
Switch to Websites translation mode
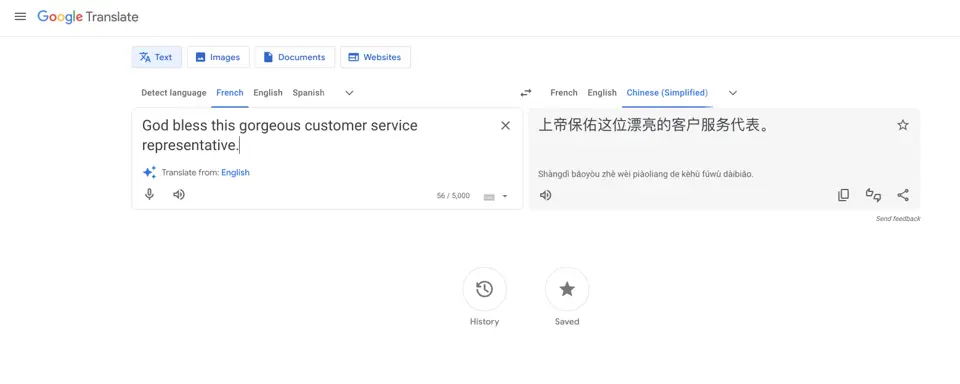(x=375, y=57)
